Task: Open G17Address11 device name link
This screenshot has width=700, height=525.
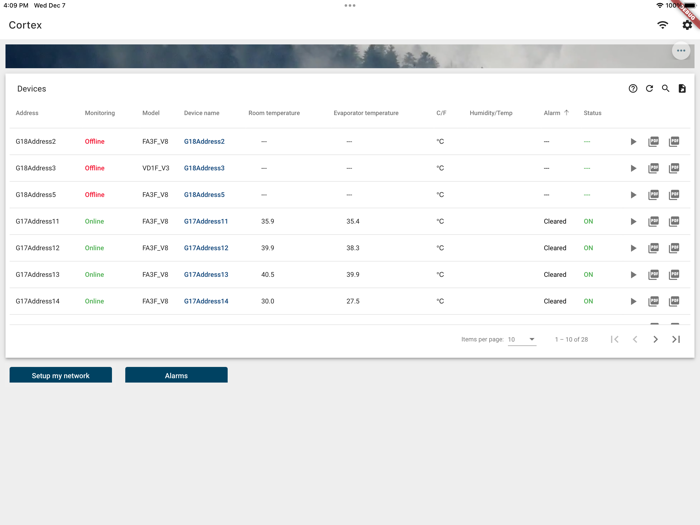Action: click(x=206, y=221)
